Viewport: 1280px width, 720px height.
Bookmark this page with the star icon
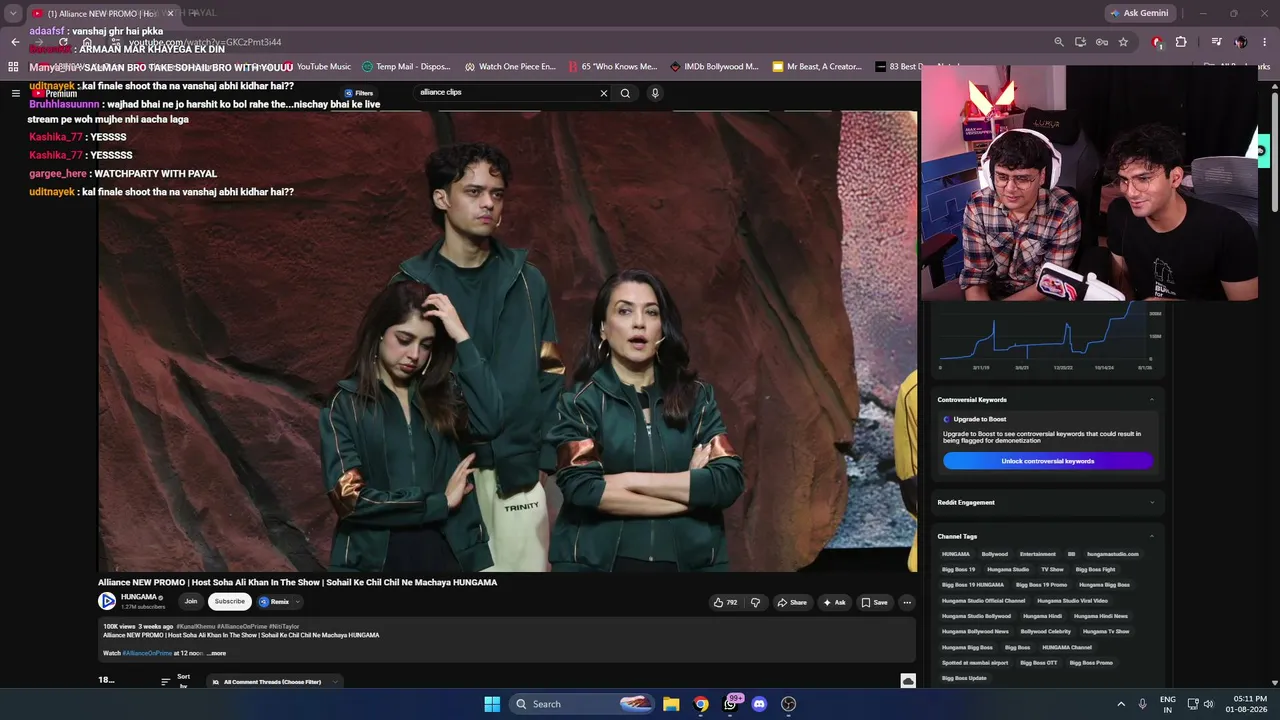(x=1123, y=42)
